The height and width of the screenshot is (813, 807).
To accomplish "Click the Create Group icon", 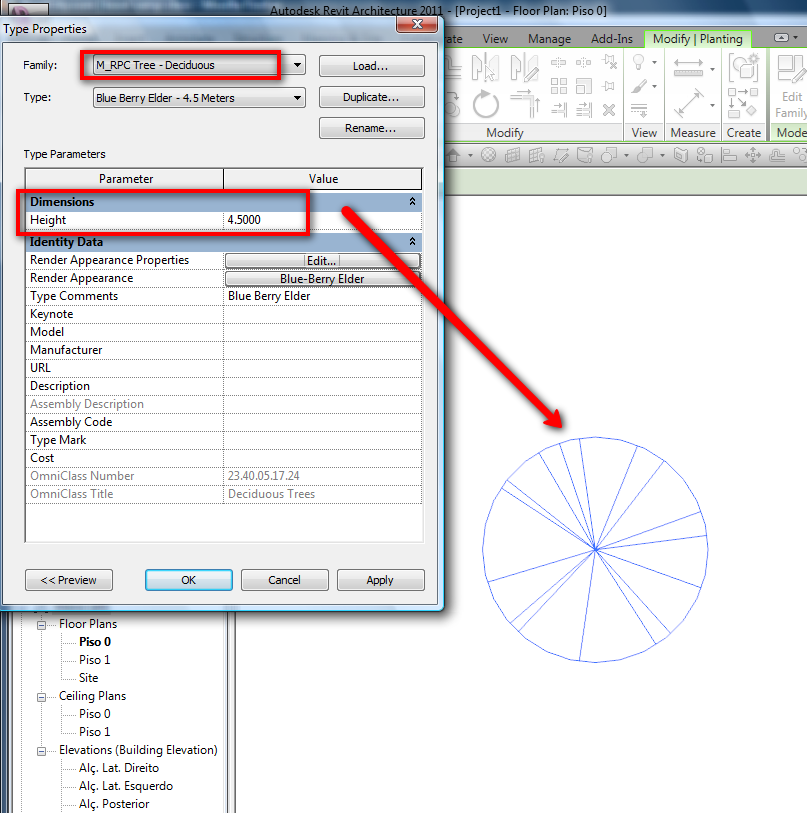I will click(x=743, y=68).
